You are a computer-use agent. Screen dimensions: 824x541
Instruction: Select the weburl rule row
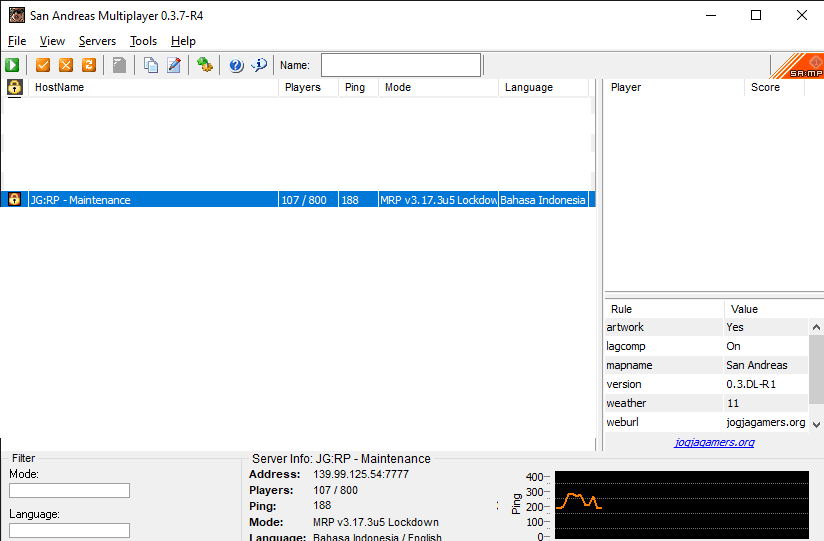706,422
